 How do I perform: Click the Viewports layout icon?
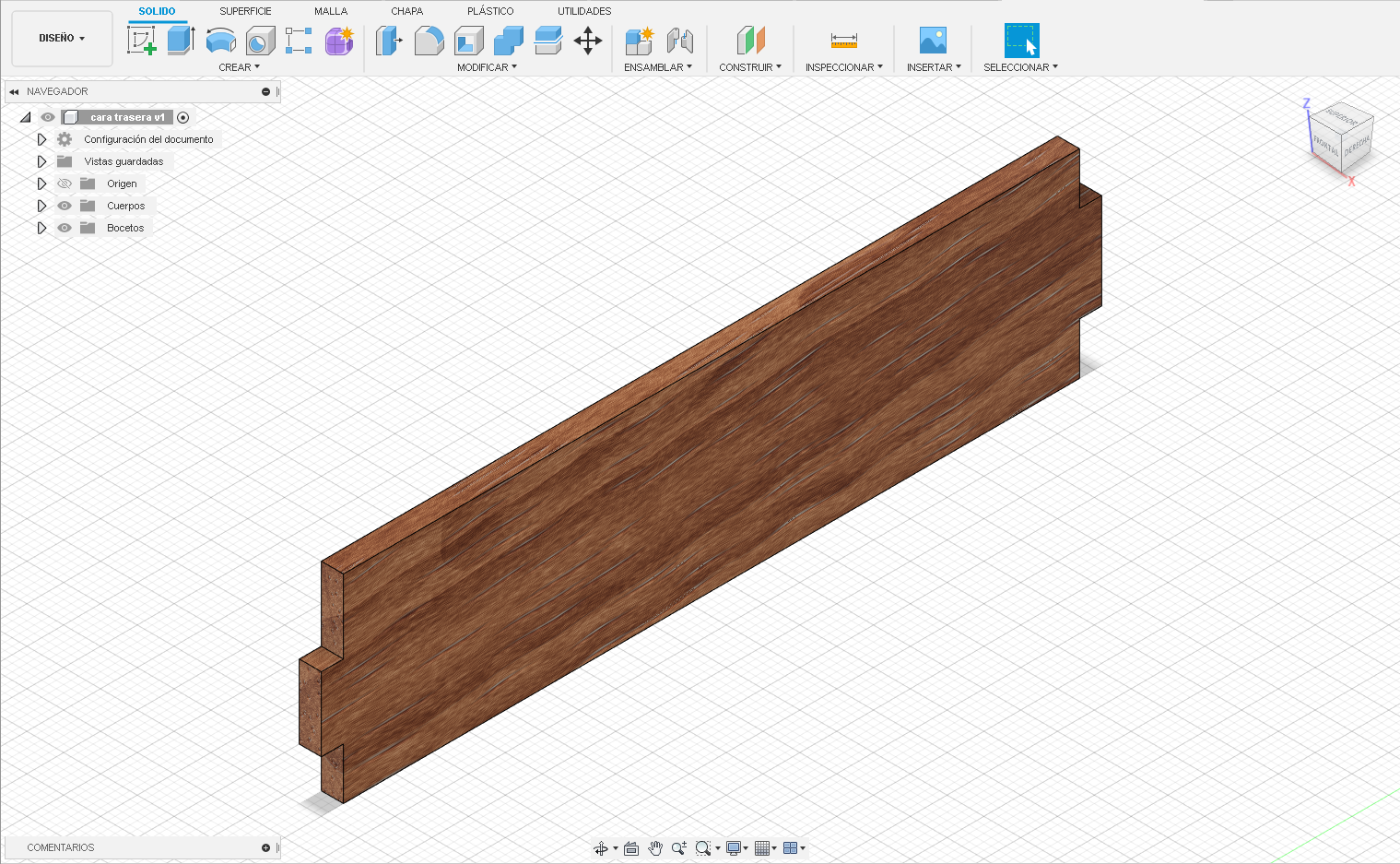[x=790, y=848]
